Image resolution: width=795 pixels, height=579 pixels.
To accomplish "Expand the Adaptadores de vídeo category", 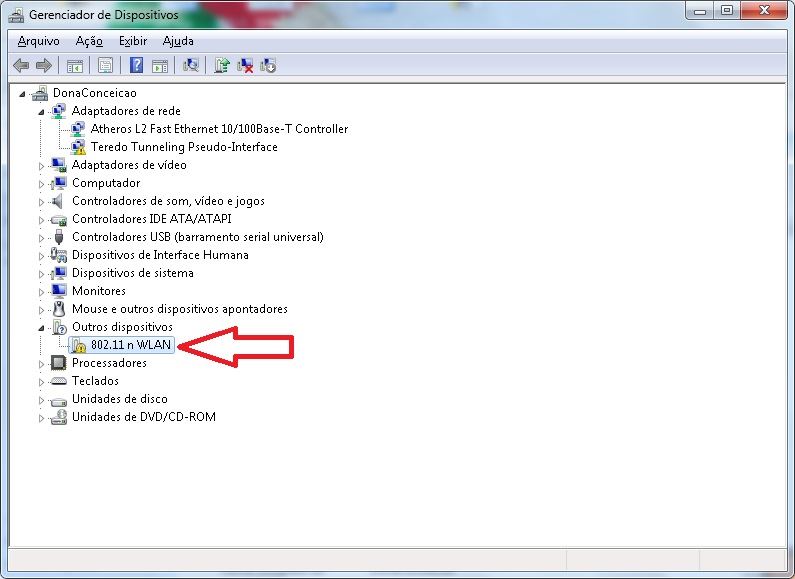I will pos(41,166).
